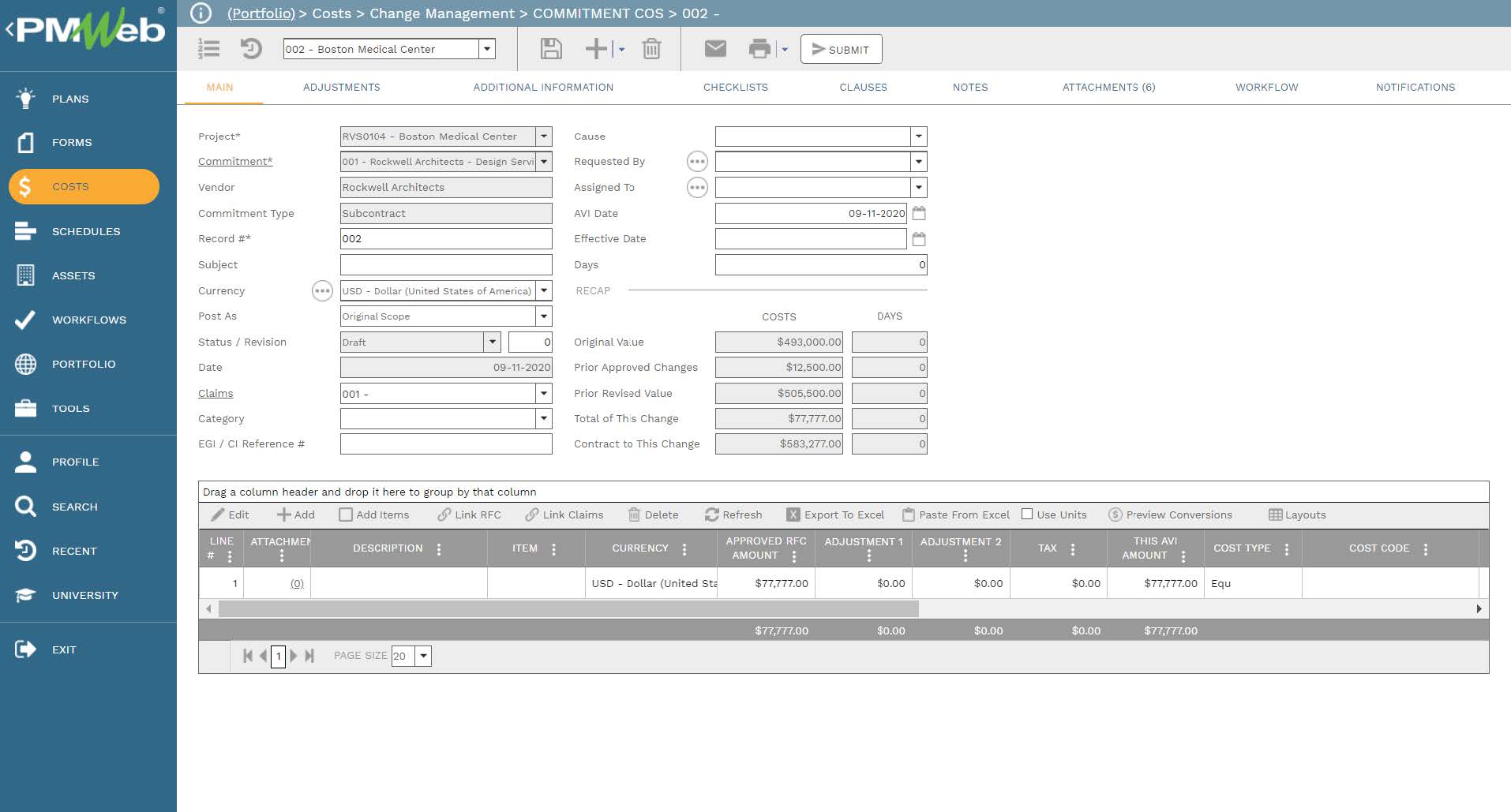Expand the Commitment dropdown

tap(544, 162)
